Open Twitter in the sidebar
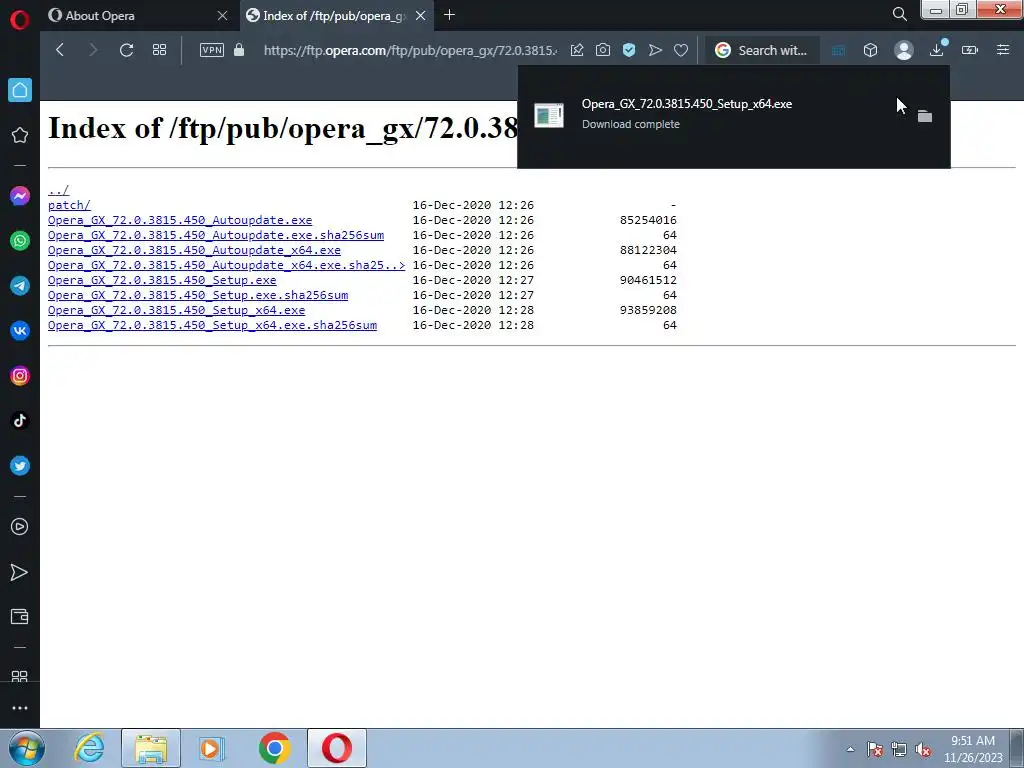The width and height of the screenshot is (1024, 768). pyautogui.click(x=20, y=466)
